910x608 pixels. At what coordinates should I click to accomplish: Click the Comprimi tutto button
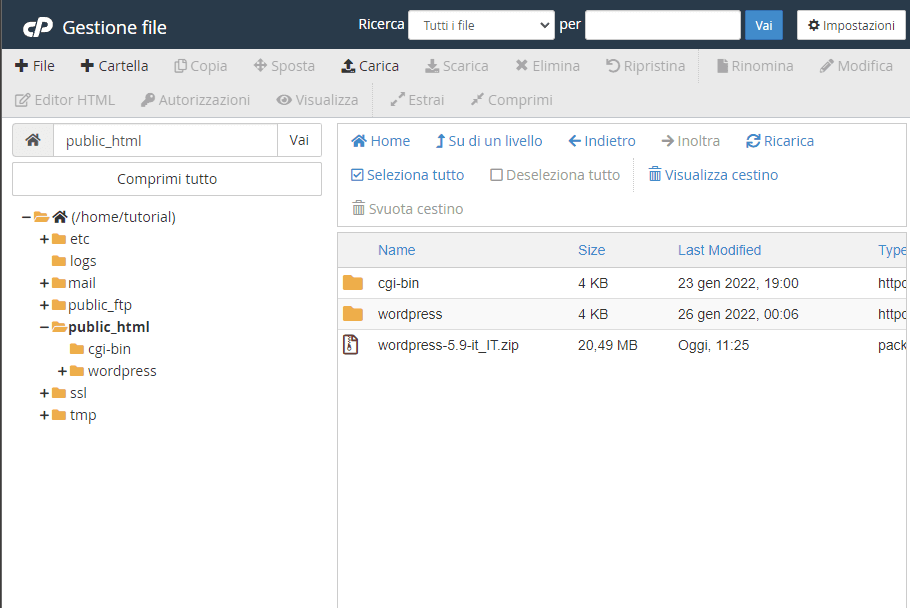(167, 179)
